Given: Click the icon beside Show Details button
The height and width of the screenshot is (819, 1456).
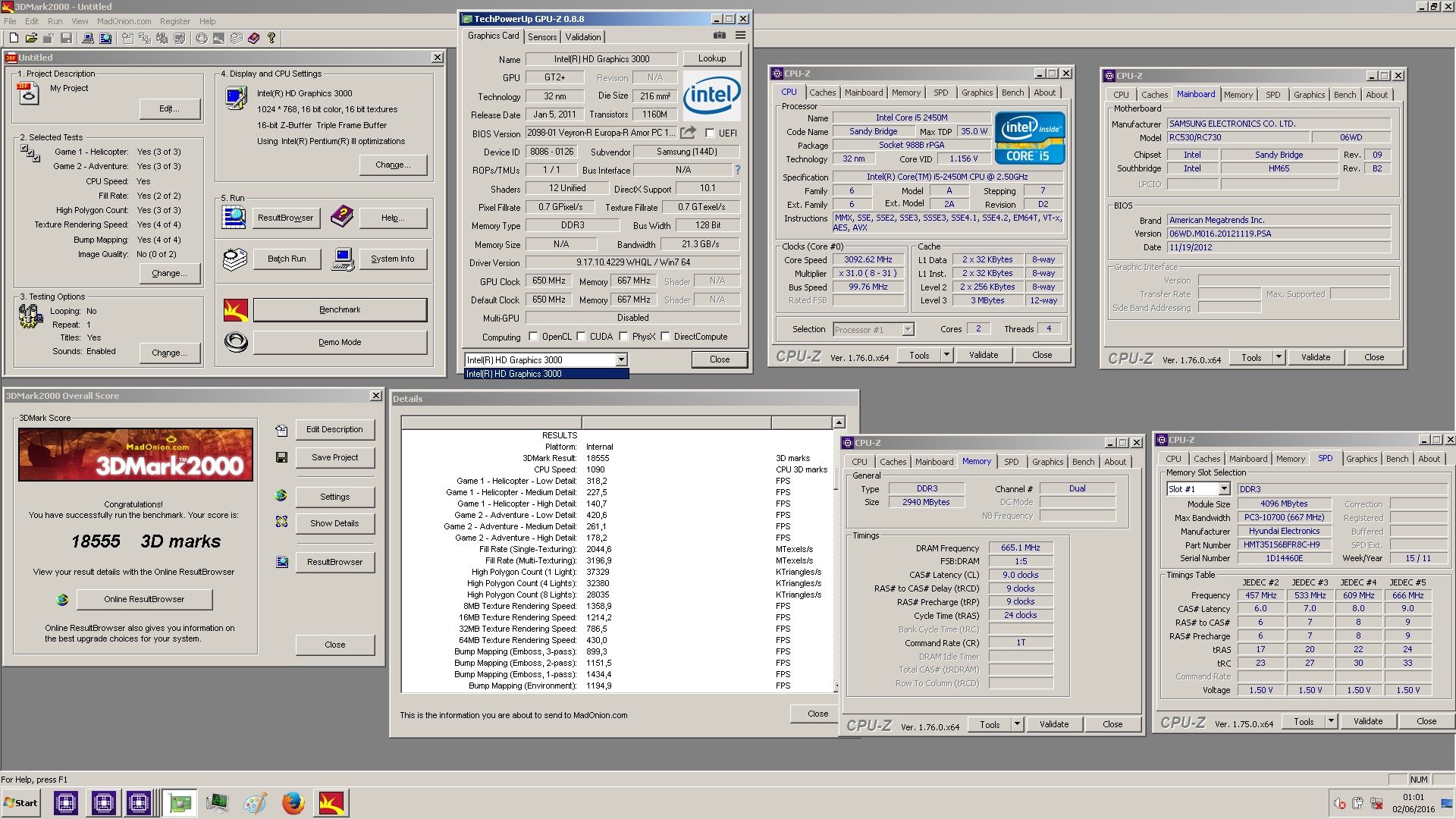Looking at the screenshot, I should 281,522.
